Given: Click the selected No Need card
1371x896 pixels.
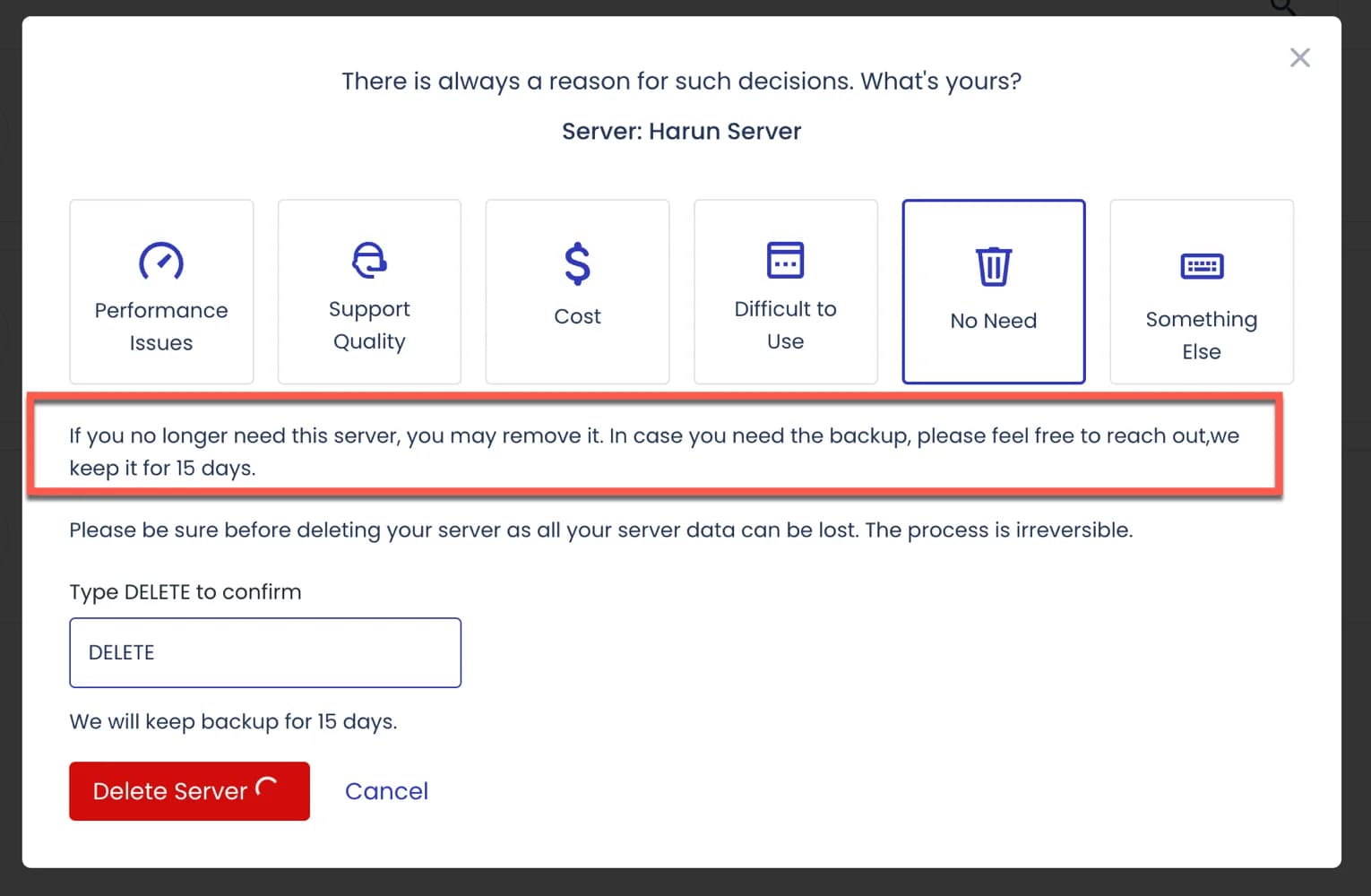Looking at the screenshot, I should pyautogui.click(x=994, y=291).
